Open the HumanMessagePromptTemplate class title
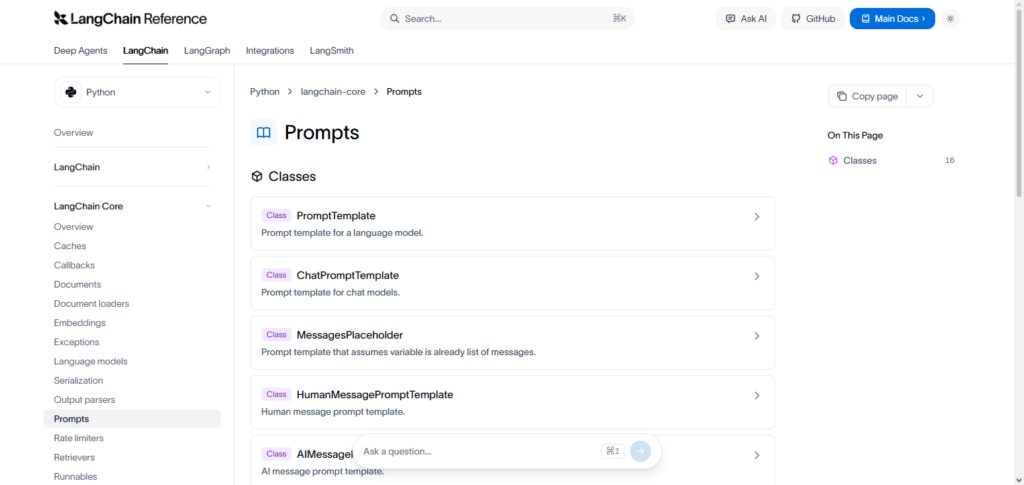1024x485 pixels. 375,395
